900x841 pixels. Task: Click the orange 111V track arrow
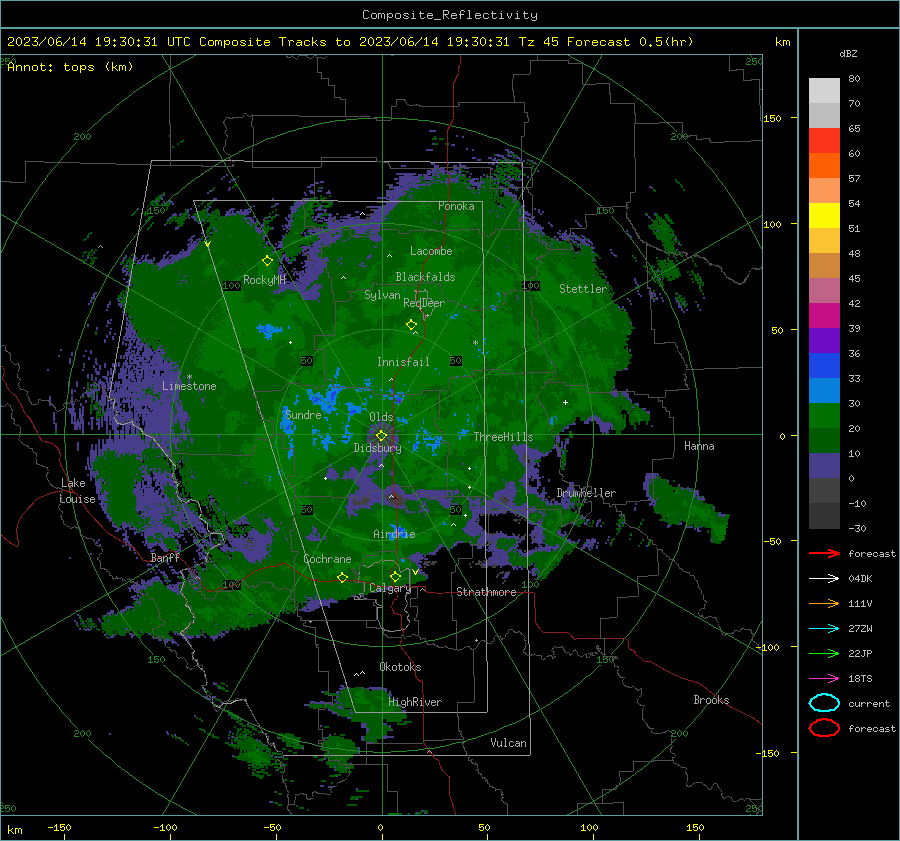824,603
